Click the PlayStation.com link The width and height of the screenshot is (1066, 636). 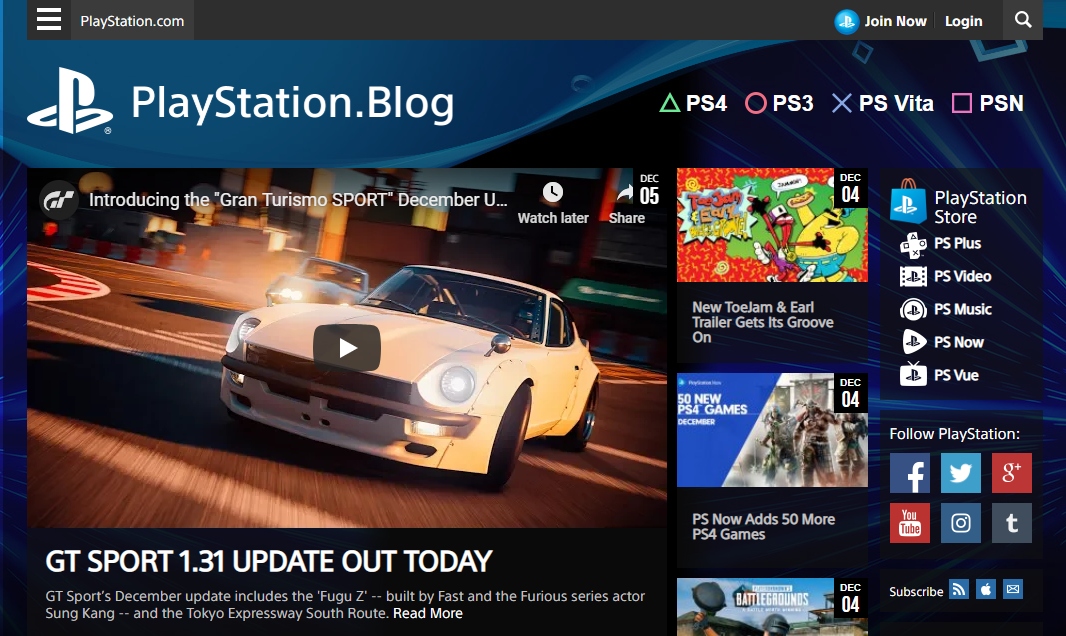tap(132, 21)
